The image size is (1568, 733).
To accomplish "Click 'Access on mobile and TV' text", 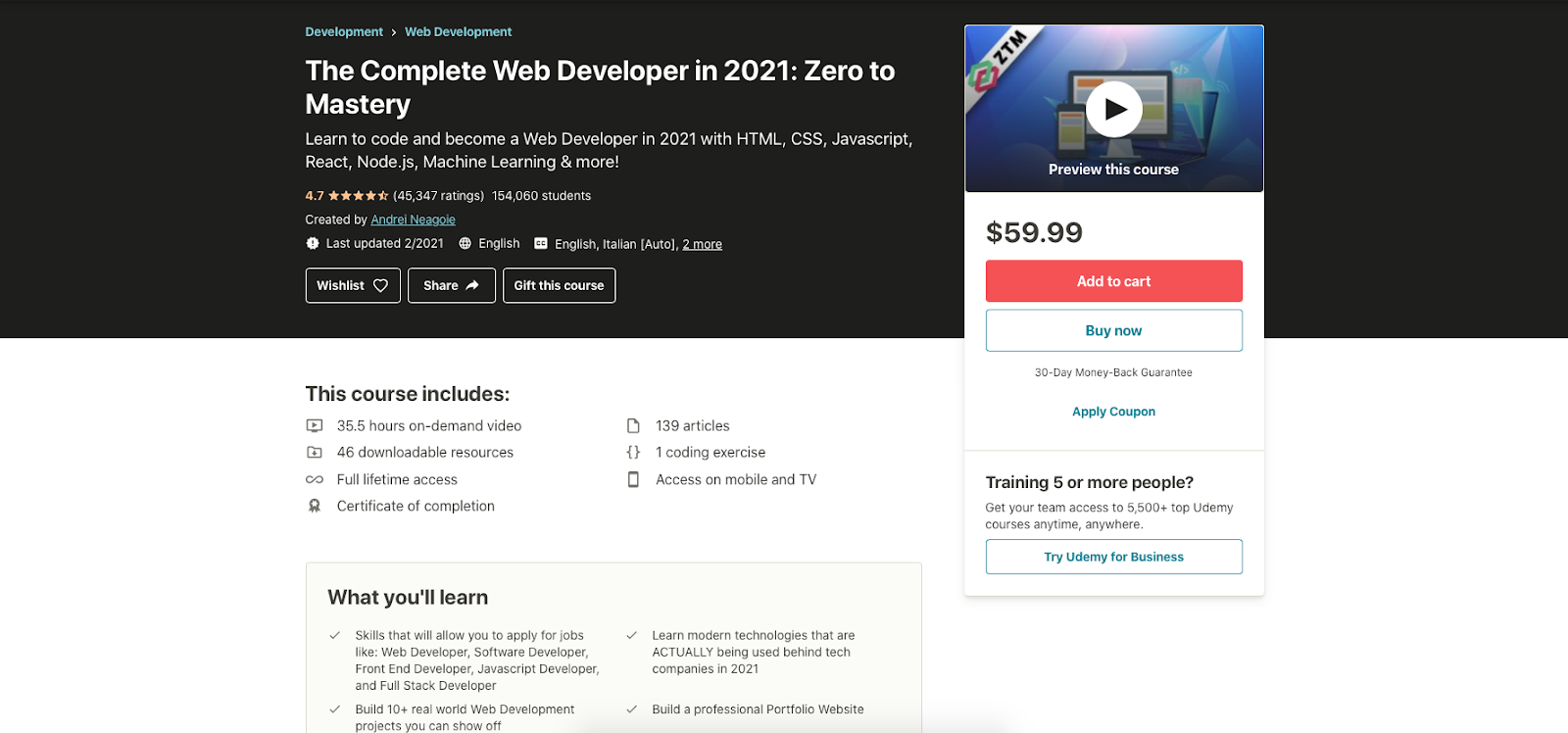I will coord(736,479).
